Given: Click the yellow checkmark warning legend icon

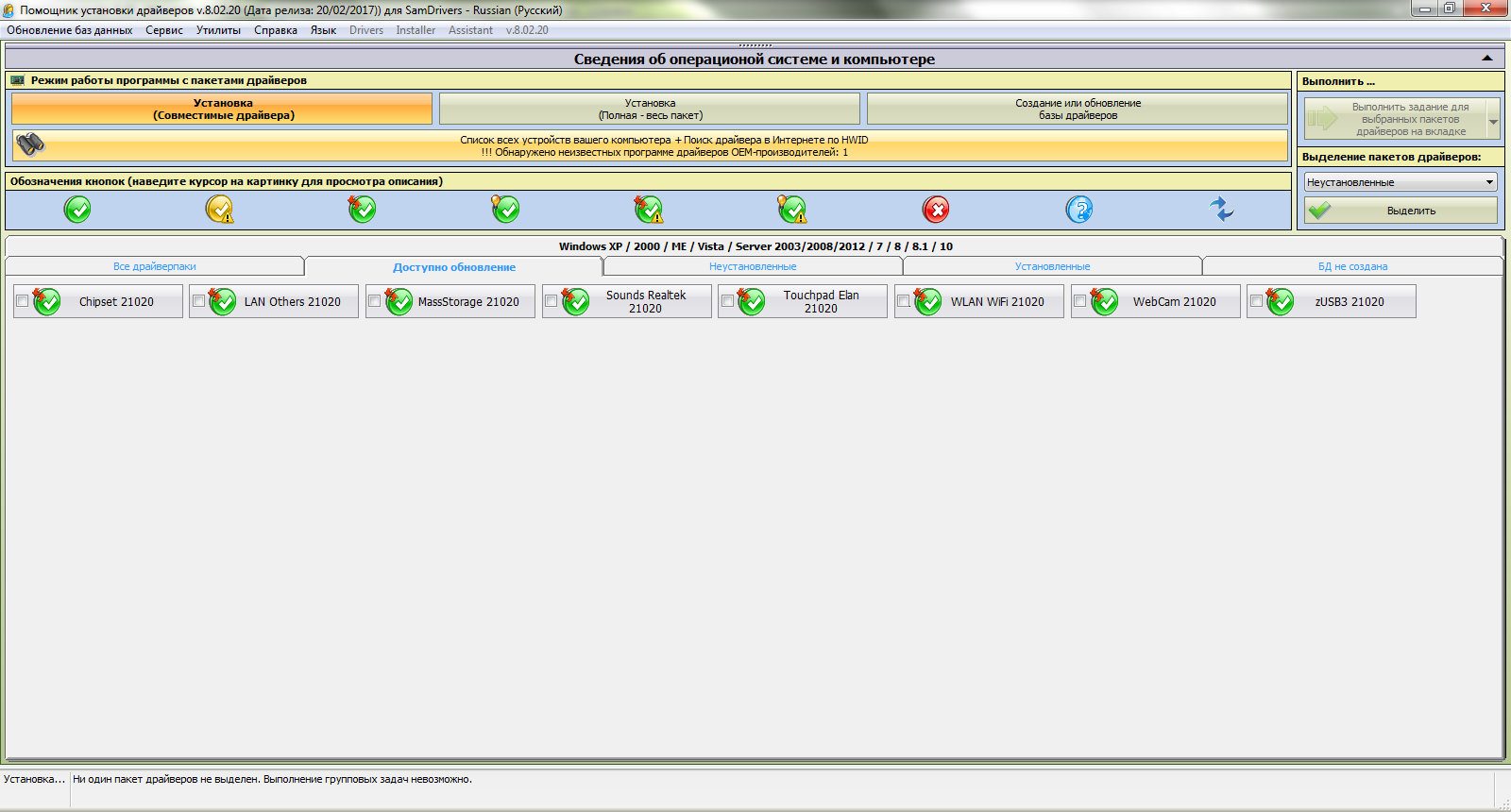Looking at the screenshot, I should click(219, 209).
